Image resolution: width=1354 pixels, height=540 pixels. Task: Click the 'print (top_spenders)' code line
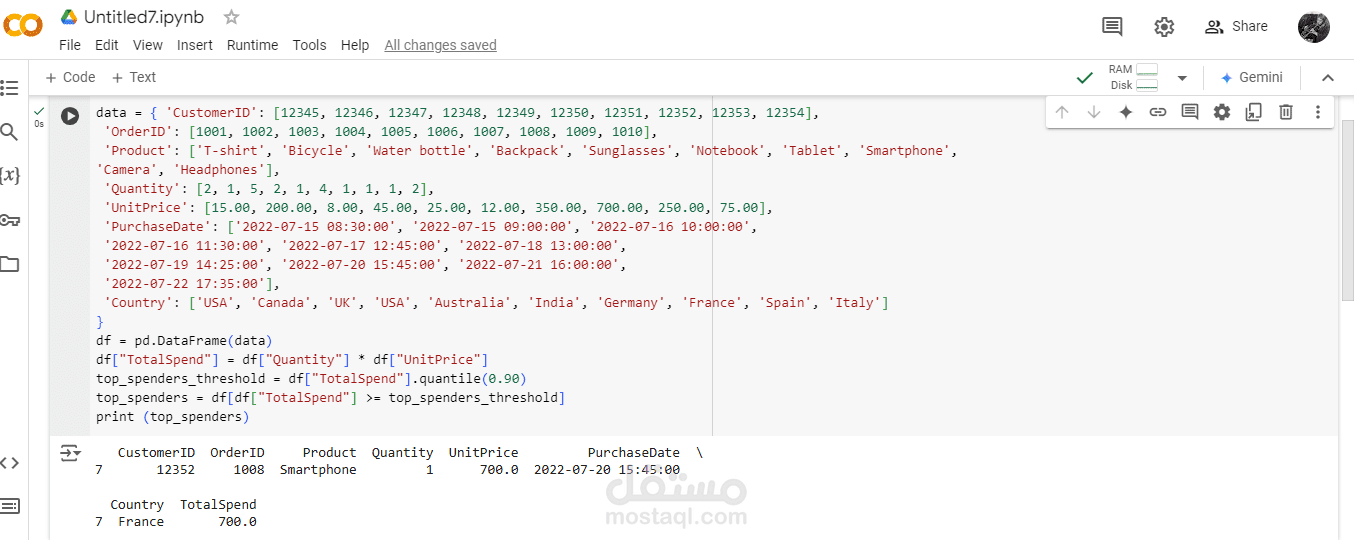pos(172,416)
